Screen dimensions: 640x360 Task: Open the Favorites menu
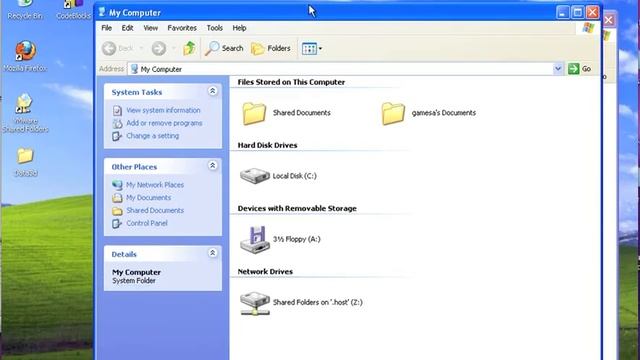pyautogui.click(x=182, y=28)
